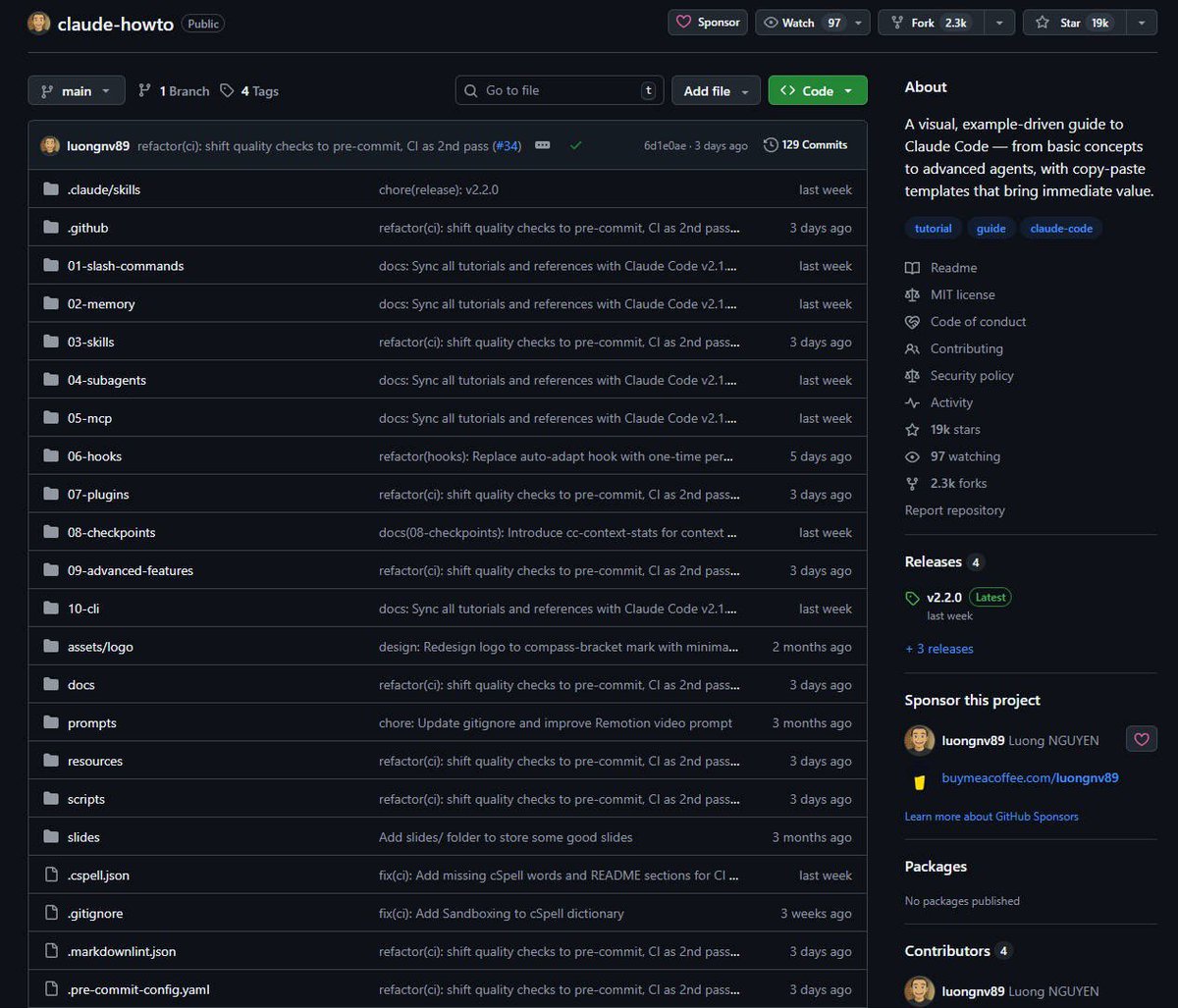
Task: Click the green checkmark CI status icon
Action: pos(575,145)
